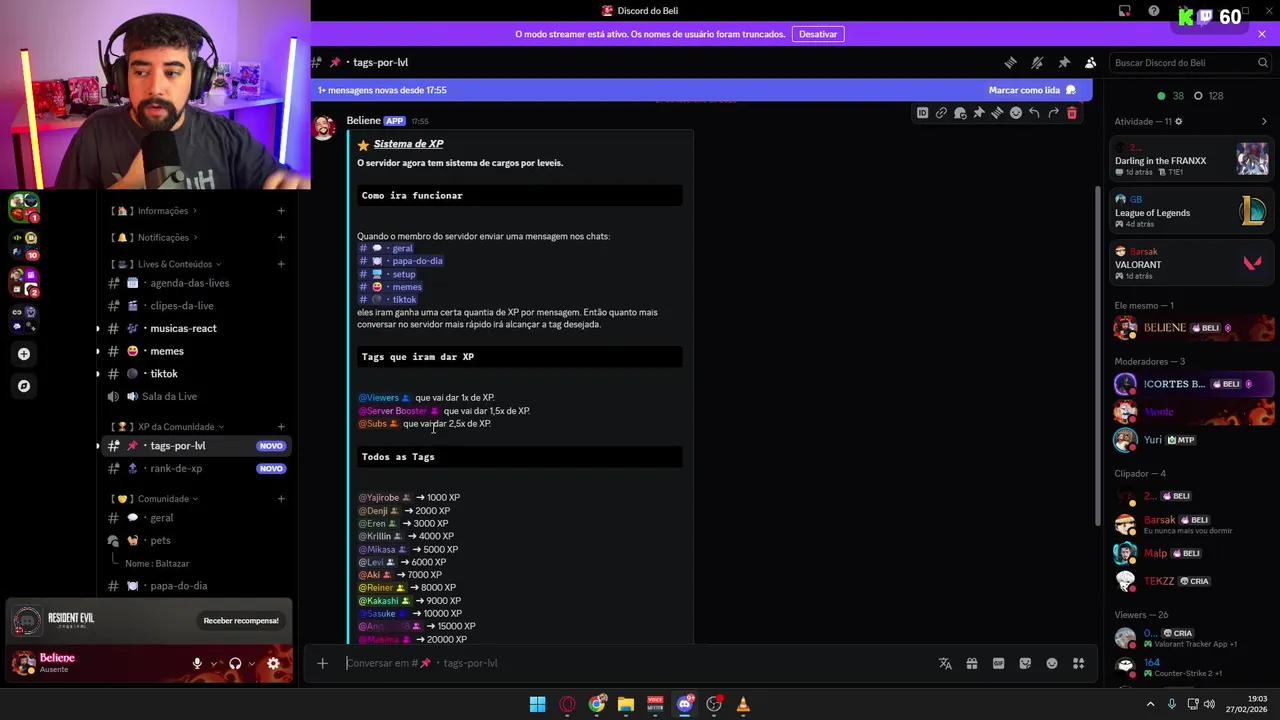The image size is (1280, 720).
Task: Reply to message with left arrow icon
Action: 1034,113
